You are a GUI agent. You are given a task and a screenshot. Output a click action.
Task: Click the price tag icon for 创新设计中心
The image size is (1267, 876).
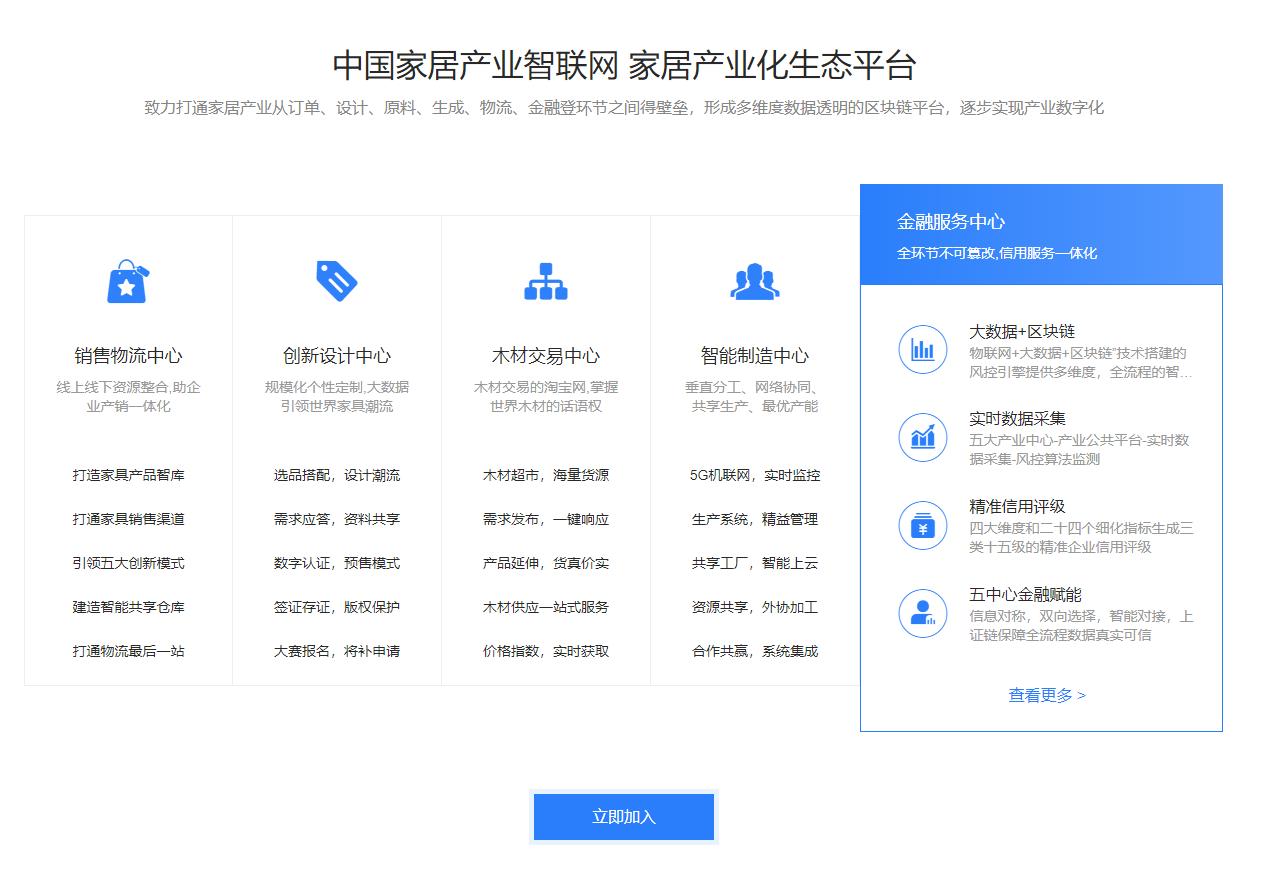336,282
